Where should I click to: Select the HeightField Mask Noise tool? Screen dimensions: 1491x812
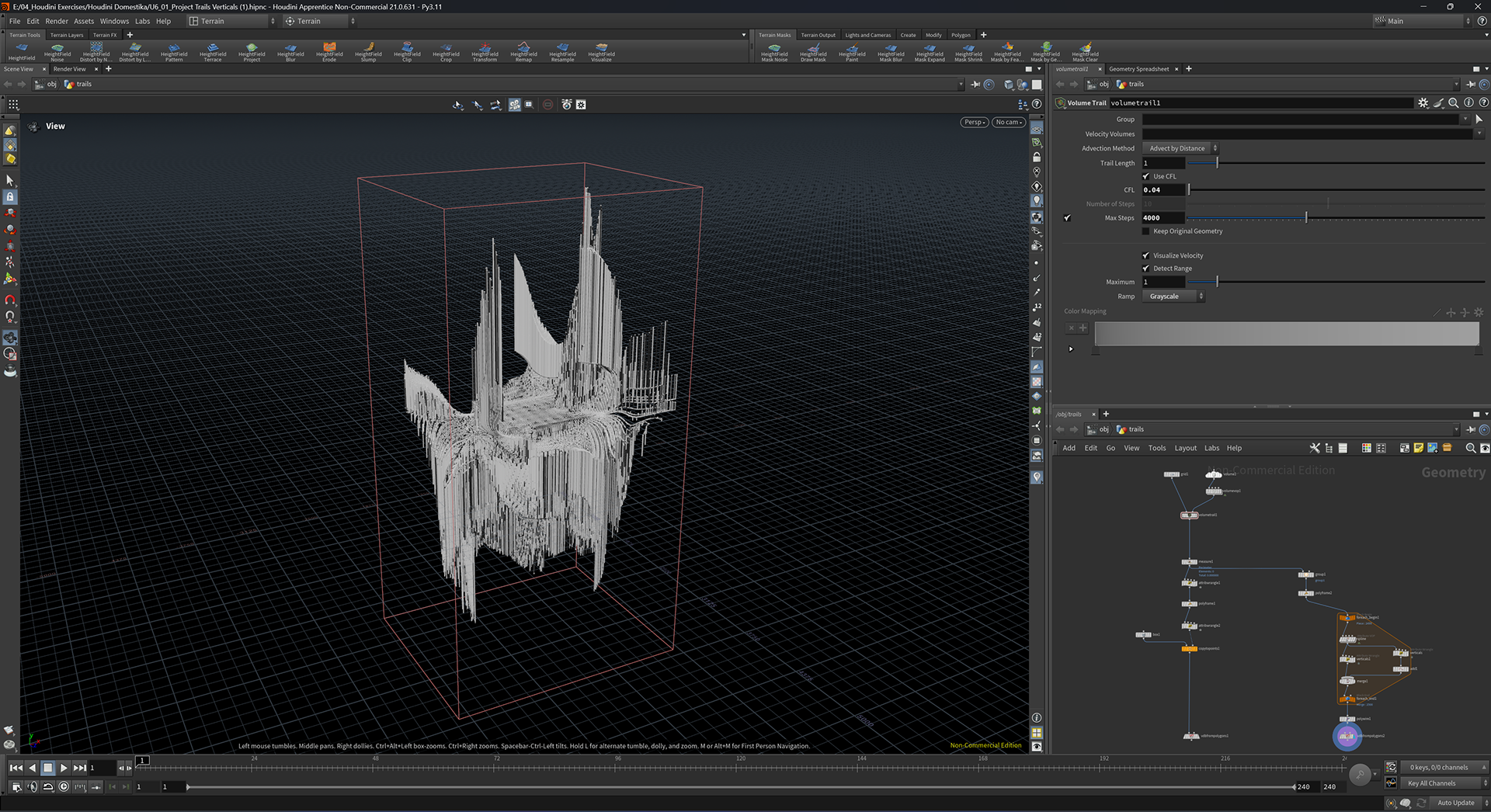(x=774, y=52)
